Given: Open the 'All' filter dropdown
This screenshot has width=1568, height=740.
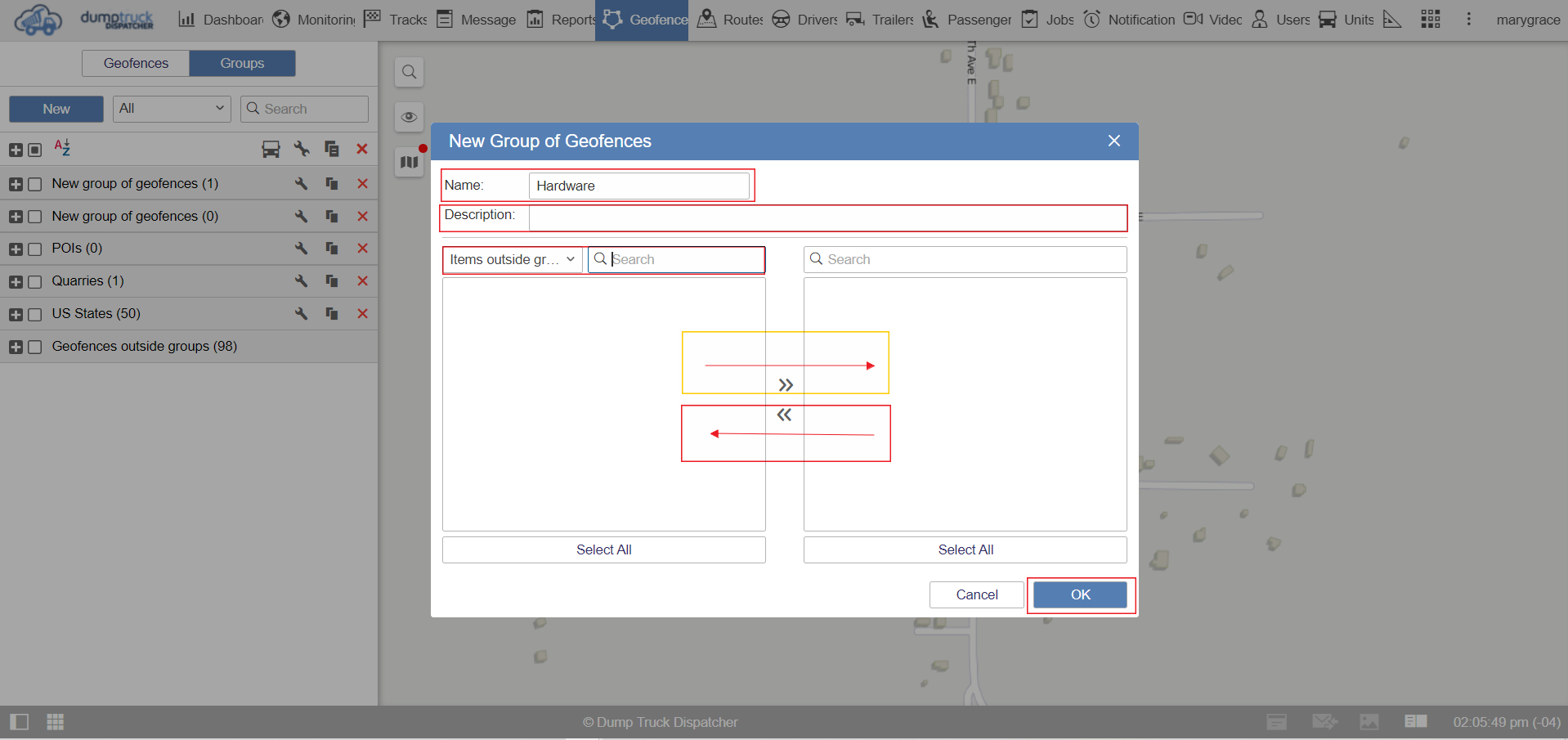Looking at the screenshot, I should (x=172, y=109).
